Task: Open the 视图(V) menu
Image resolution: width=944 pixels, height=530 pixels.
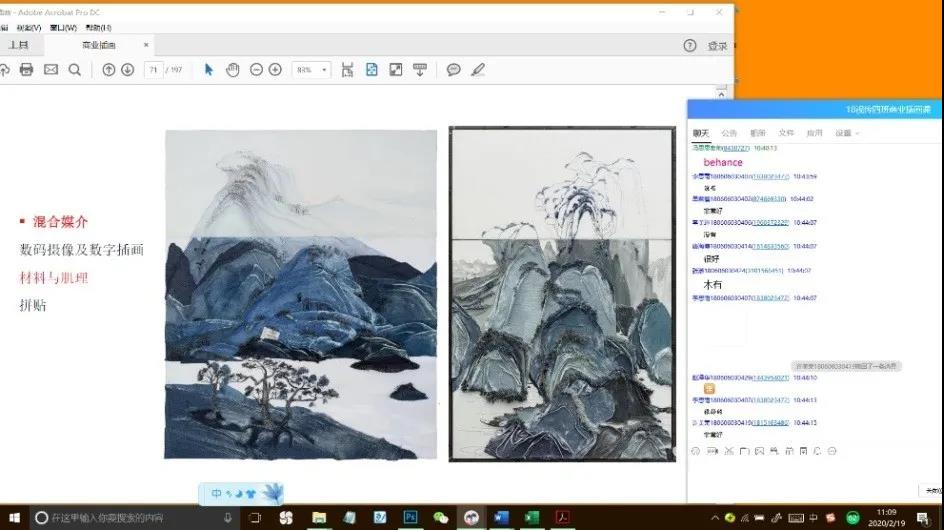Action: pos(29,28)
